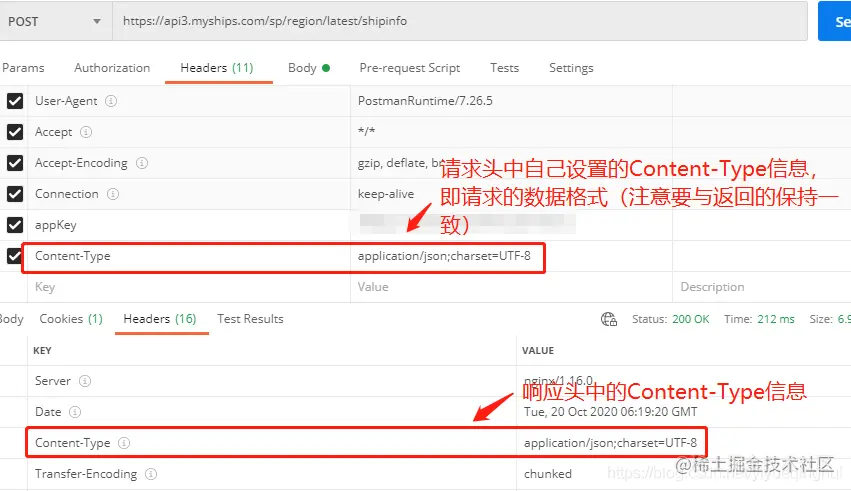Open the request Body tab
Viewport: 851px width, 491px height.
click(x=309, y=68)
